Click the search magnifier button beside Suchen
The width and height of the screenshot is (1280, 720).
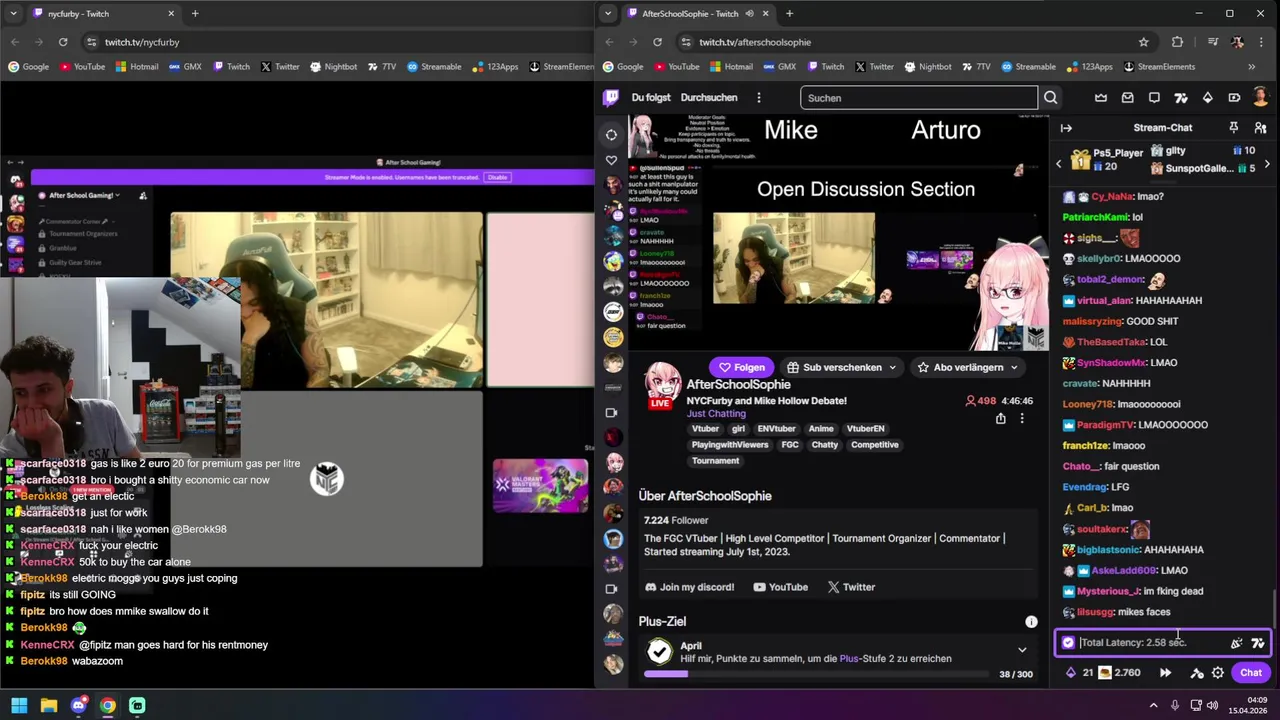coord(1050,98)
